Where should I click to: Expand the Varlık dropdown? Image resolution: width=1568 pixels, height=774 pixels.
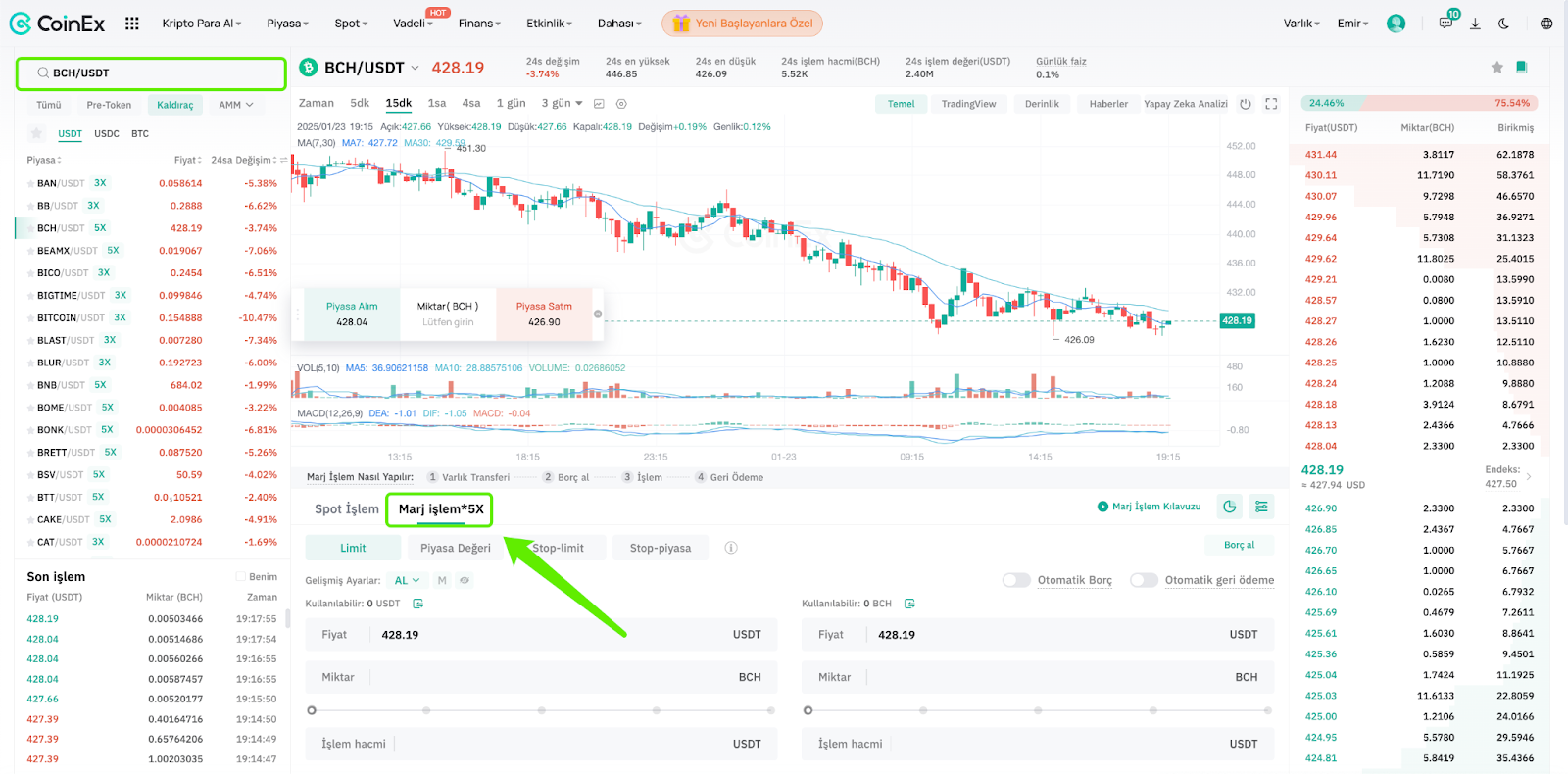click(1301, 23)
